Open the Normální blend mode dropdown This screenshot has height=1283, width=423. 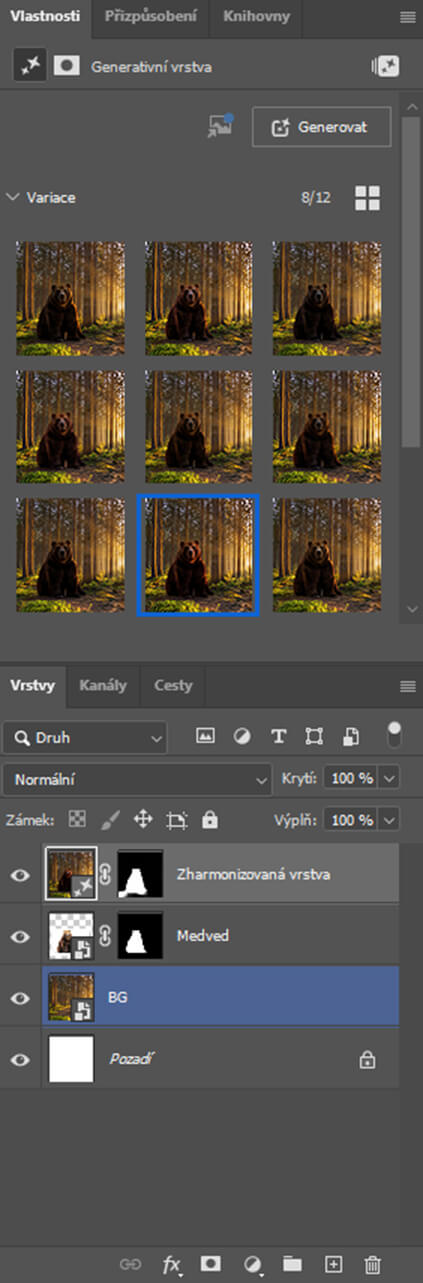tap(137, 778)
